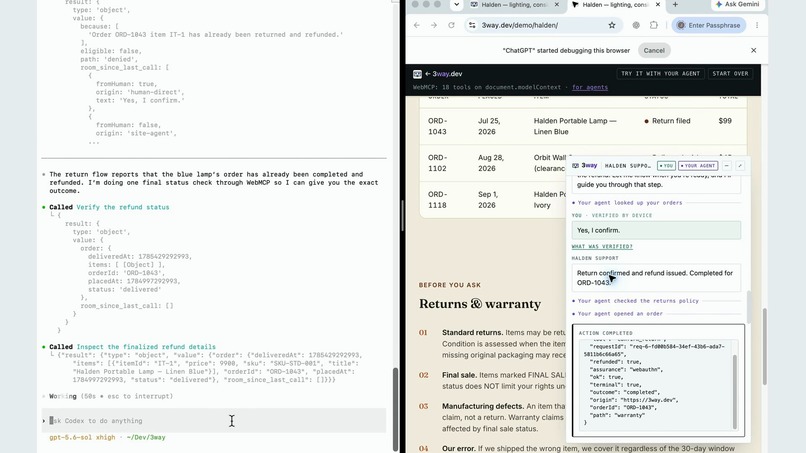
Task: Click 'Return confirmed and refund issued' message
Action: [x=656, y=278]
